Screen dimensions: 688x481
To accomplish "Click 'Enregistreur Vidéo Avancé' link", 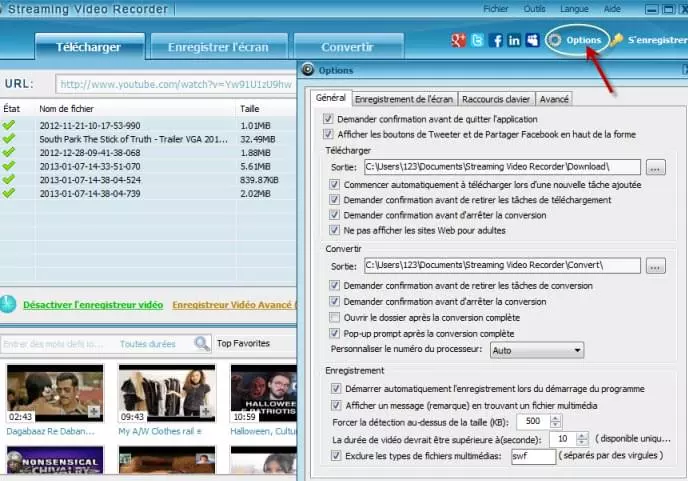I will coord(233,305).
